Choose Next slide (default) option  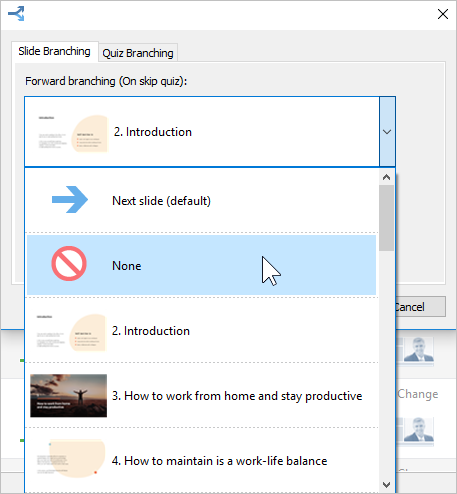pyautogui.click(x=201, y=201)
